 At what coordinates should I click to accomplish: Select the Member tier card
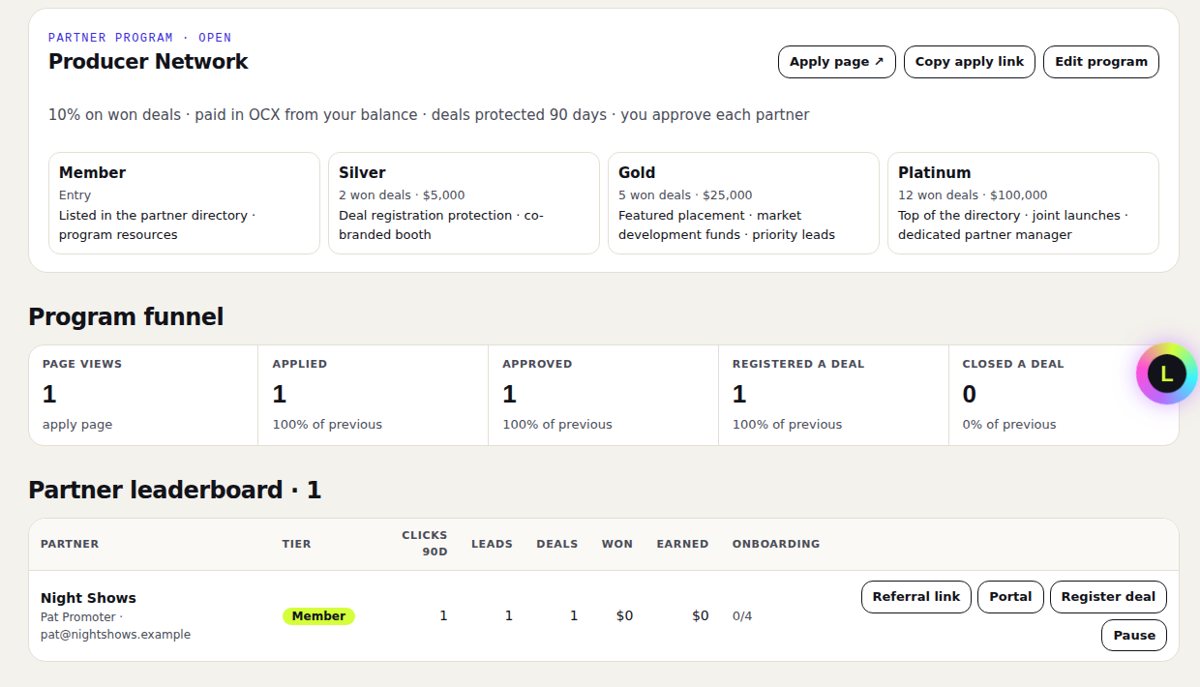(x=184, y=203)
